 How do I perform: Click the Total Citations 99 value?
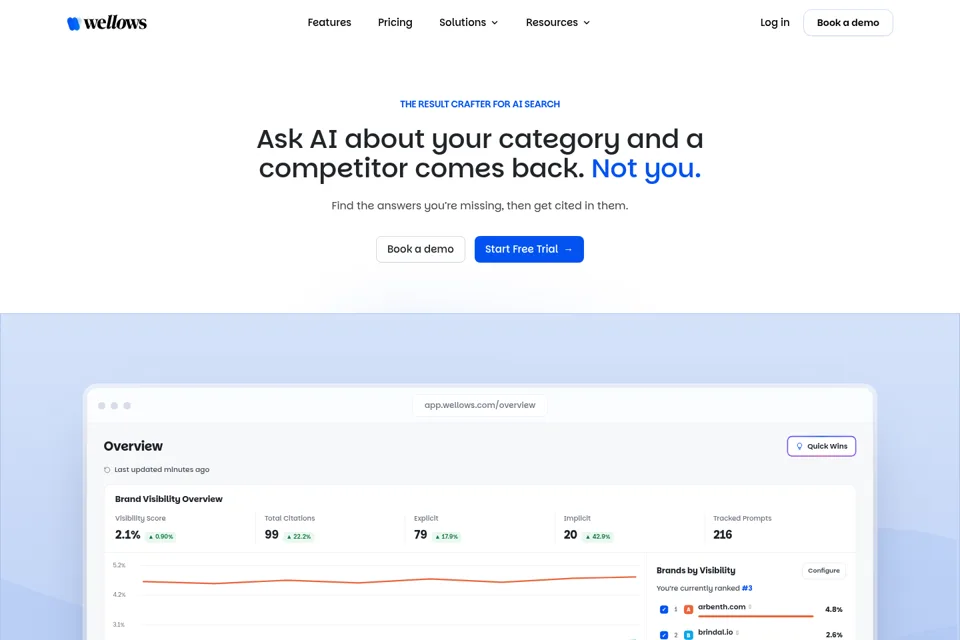(x=271, y=535)
